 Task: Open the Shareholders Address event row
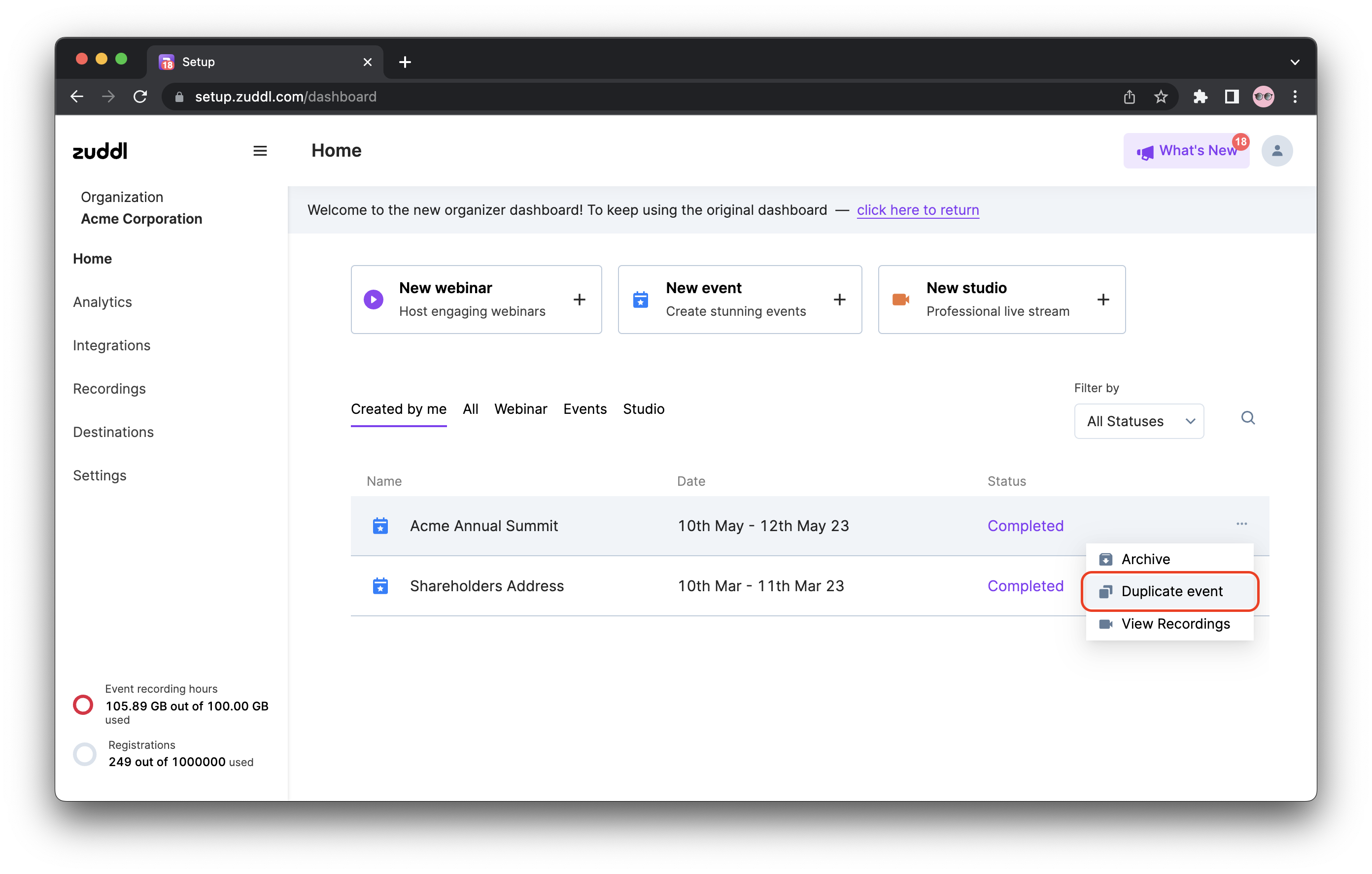point(486,586)
